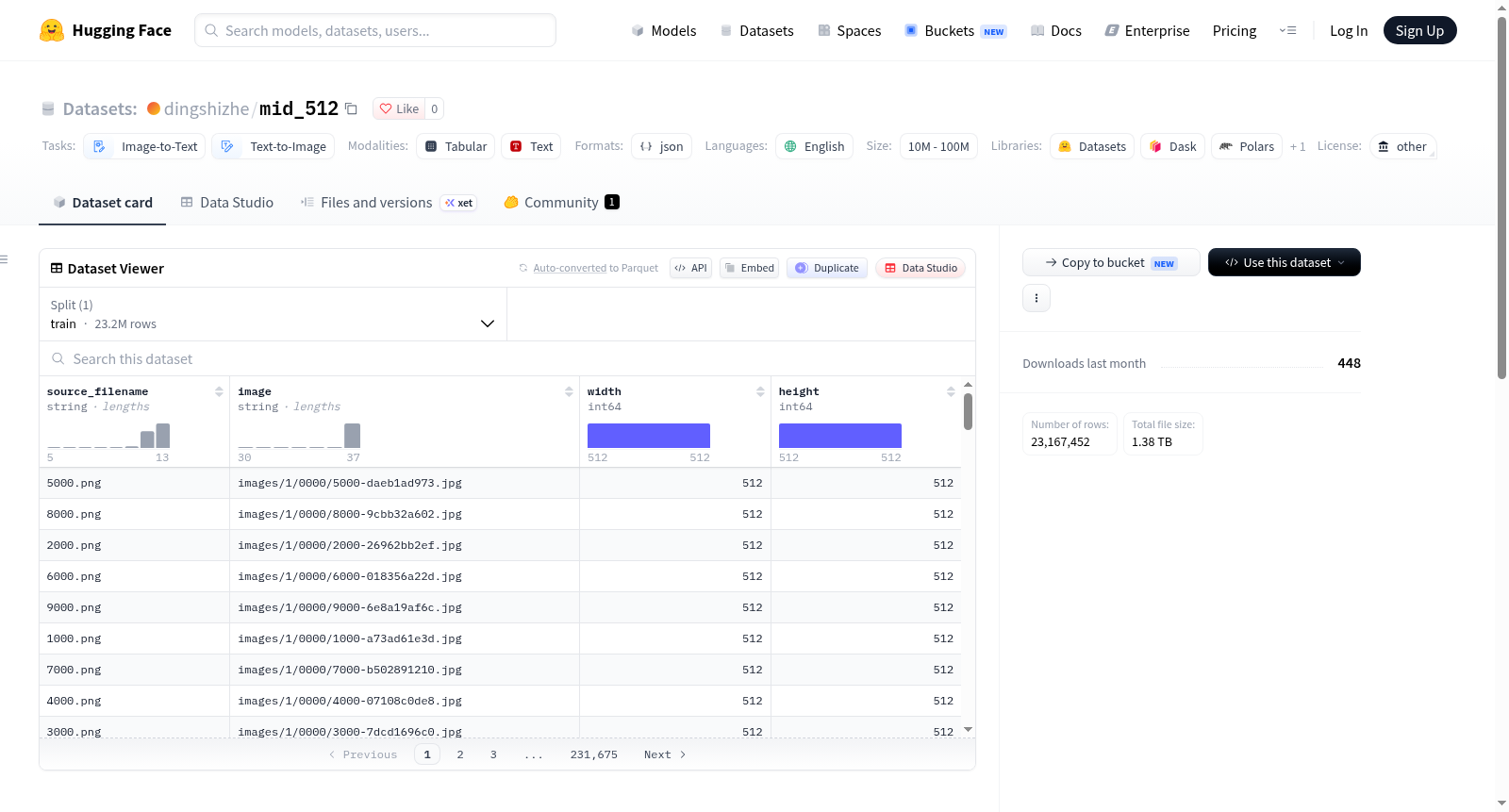The image size is (1509, 812).
Task: Visit the Pricing page
Action: click(1235, 30)
